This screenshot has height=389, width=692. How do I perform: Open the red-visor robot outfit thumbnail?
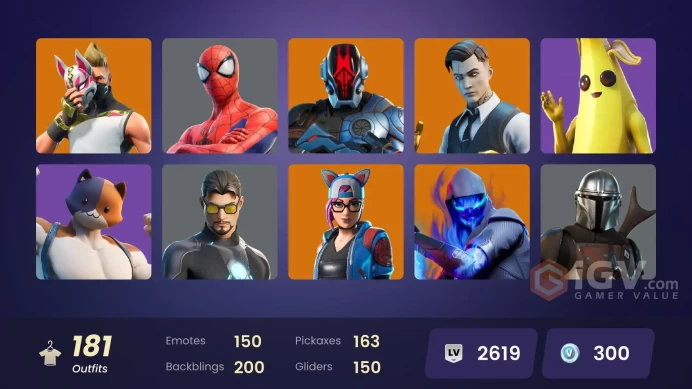[x=346, y=96]
